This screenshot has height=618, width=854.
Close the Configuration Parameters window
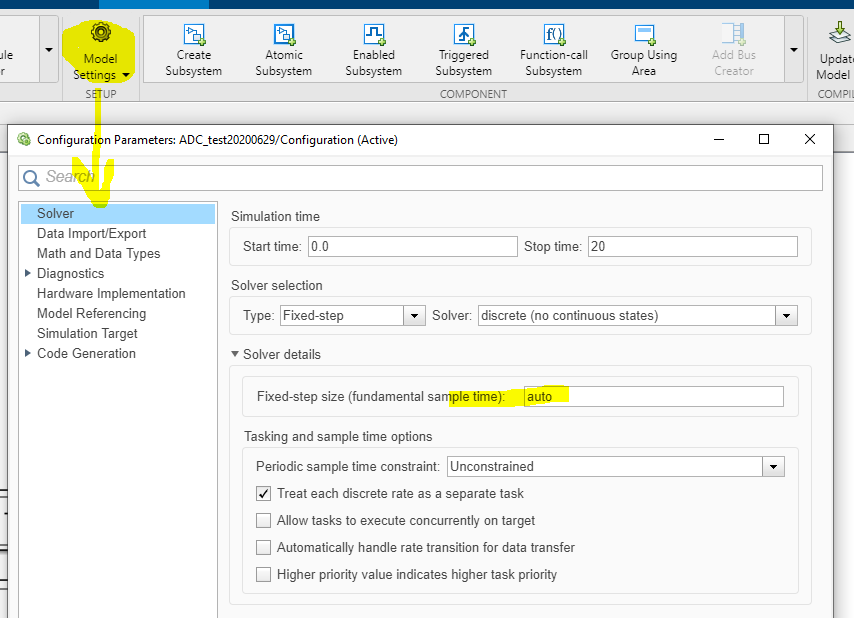point(810,139)
